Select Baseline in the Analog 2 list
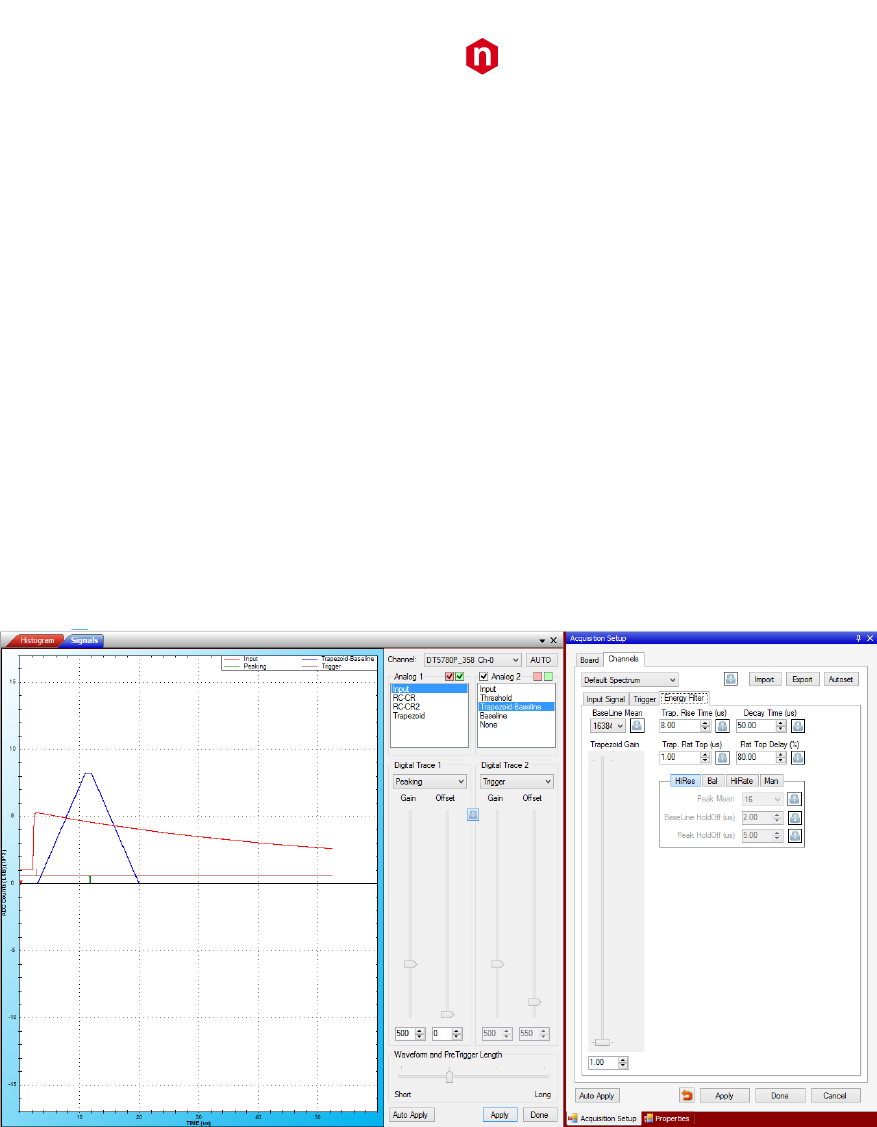 (x=494, y=716)
